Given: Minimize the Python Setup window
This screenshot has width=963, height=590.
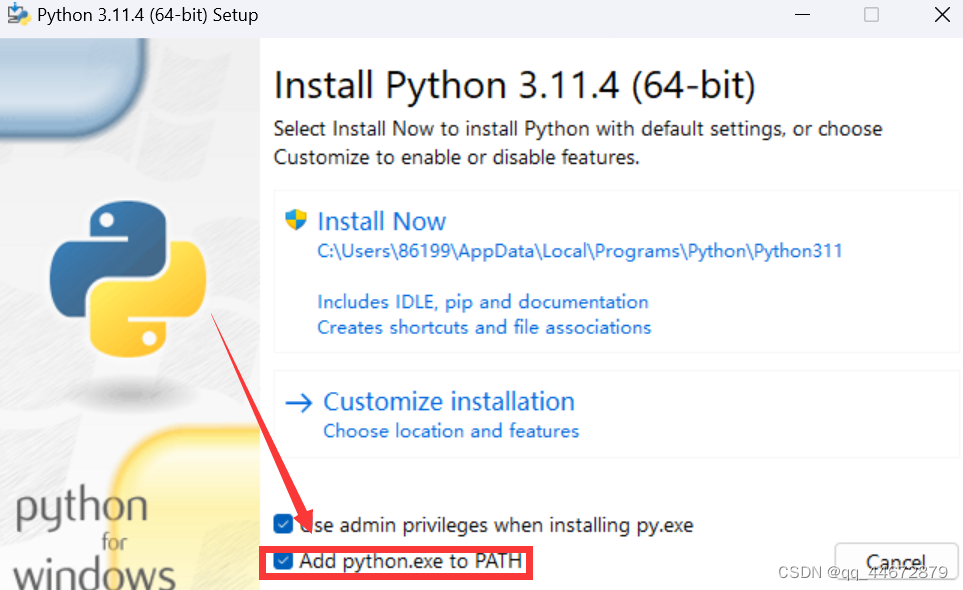Looking at the screenshot, I should pos(802,15).
